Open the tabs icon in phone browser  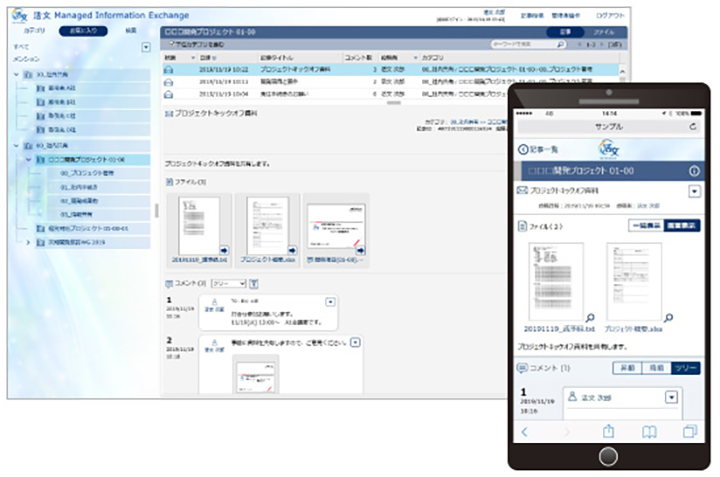point(689,431)
